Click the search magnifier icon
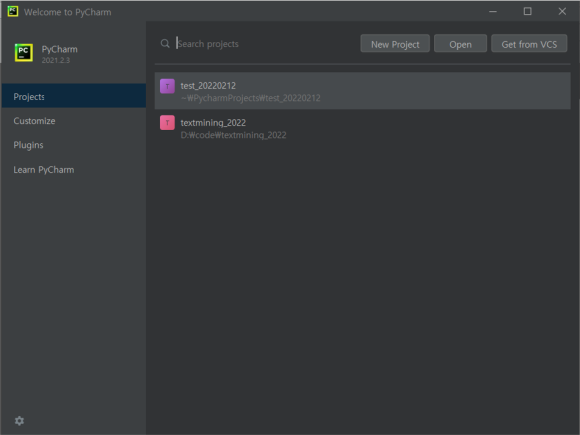Screen dimensions: 580x435 click(x=165, y=44)
